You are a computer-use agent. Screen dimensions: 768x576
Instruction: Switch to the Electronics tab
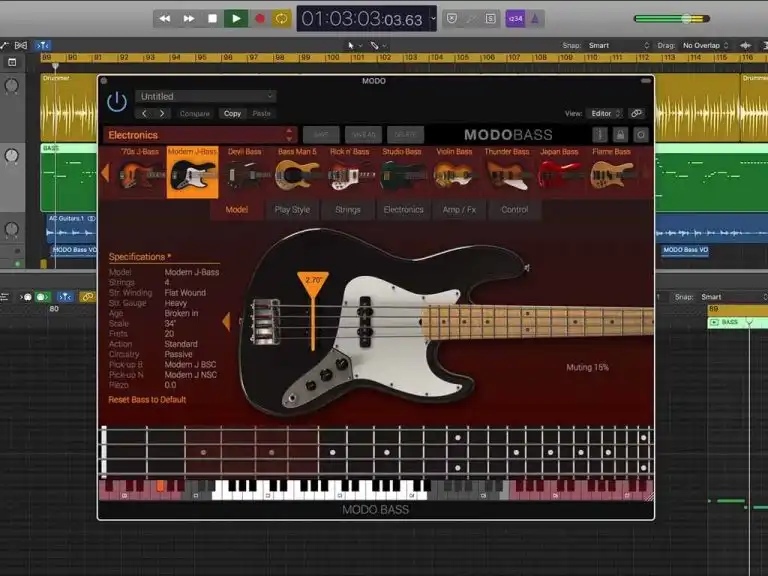404,210
